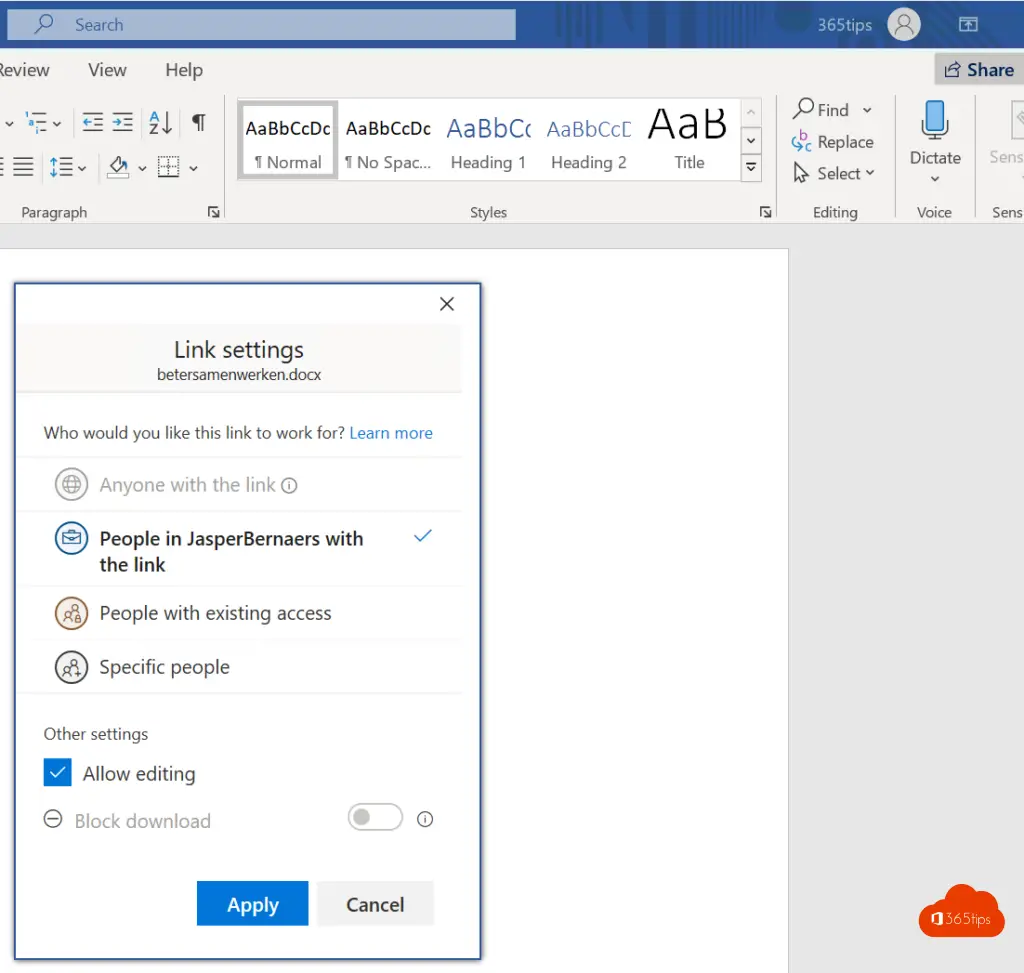
Task: Uncheck the Allow editing checkbox
Action: click(57, 773)
